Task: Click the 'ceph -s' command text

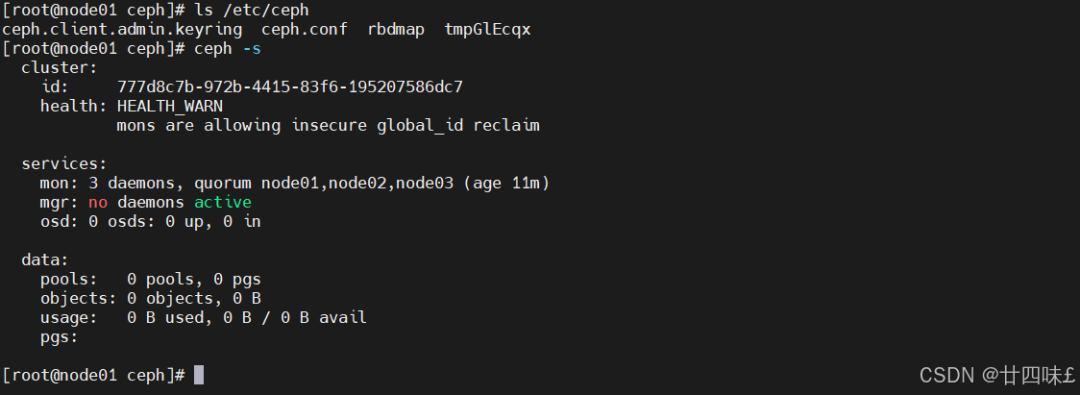Action: point(227,50)
